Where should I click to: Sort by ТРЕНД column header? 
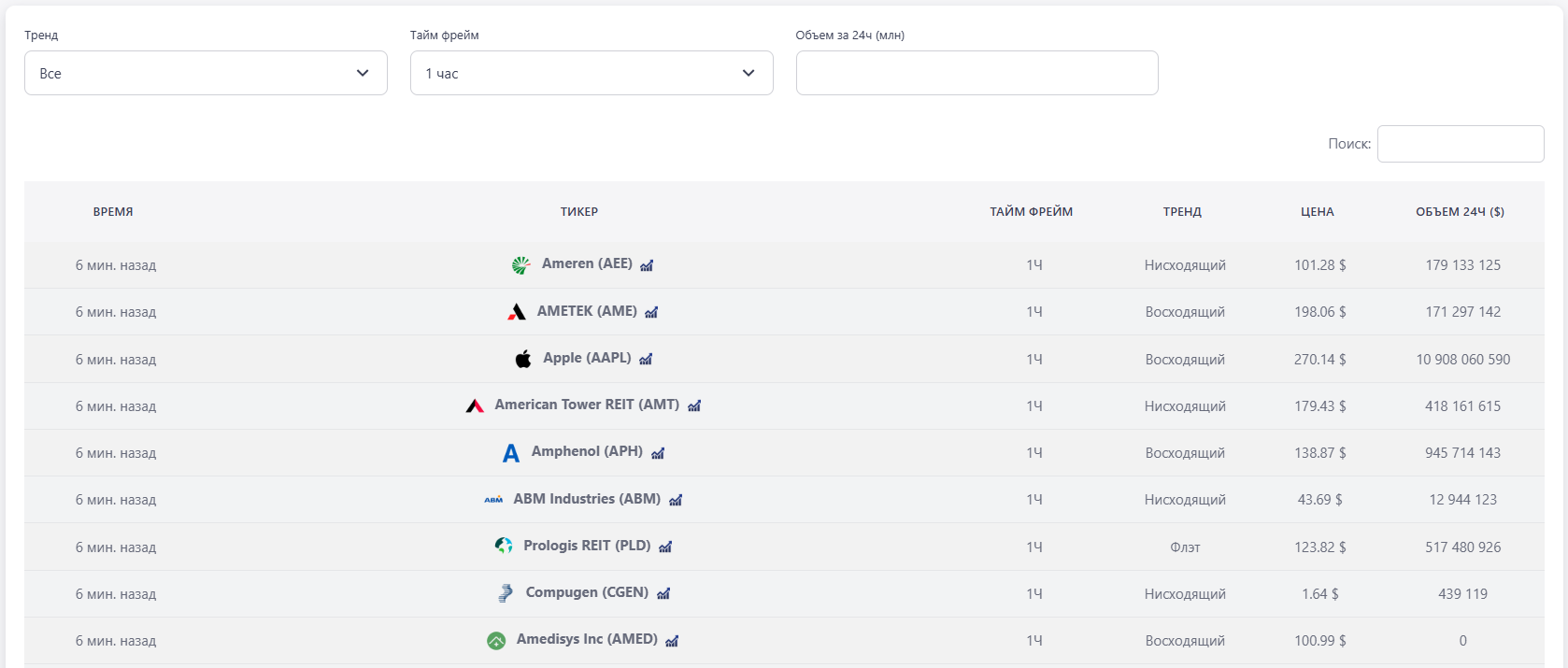tap(1182, 212)
